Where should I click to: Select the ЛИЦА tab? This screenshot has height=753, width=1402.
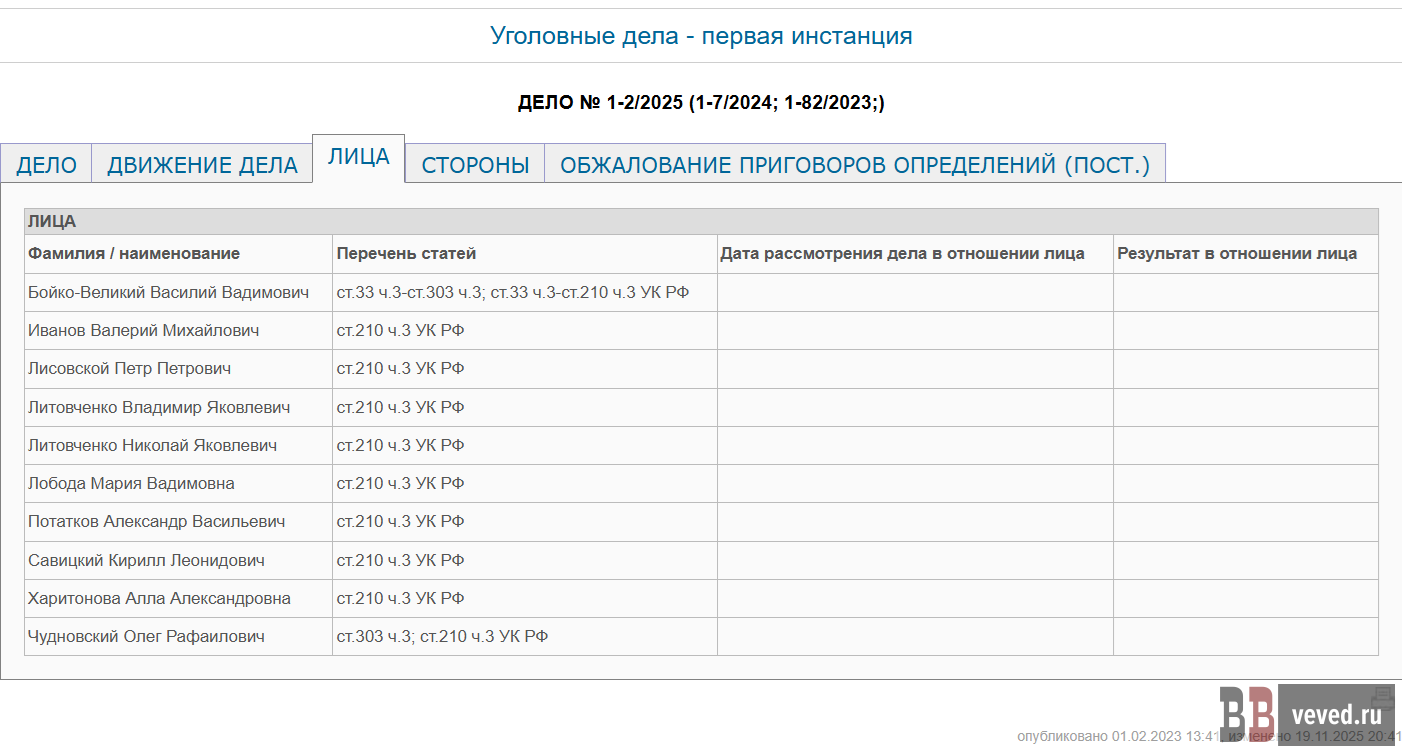pos(358,158)
